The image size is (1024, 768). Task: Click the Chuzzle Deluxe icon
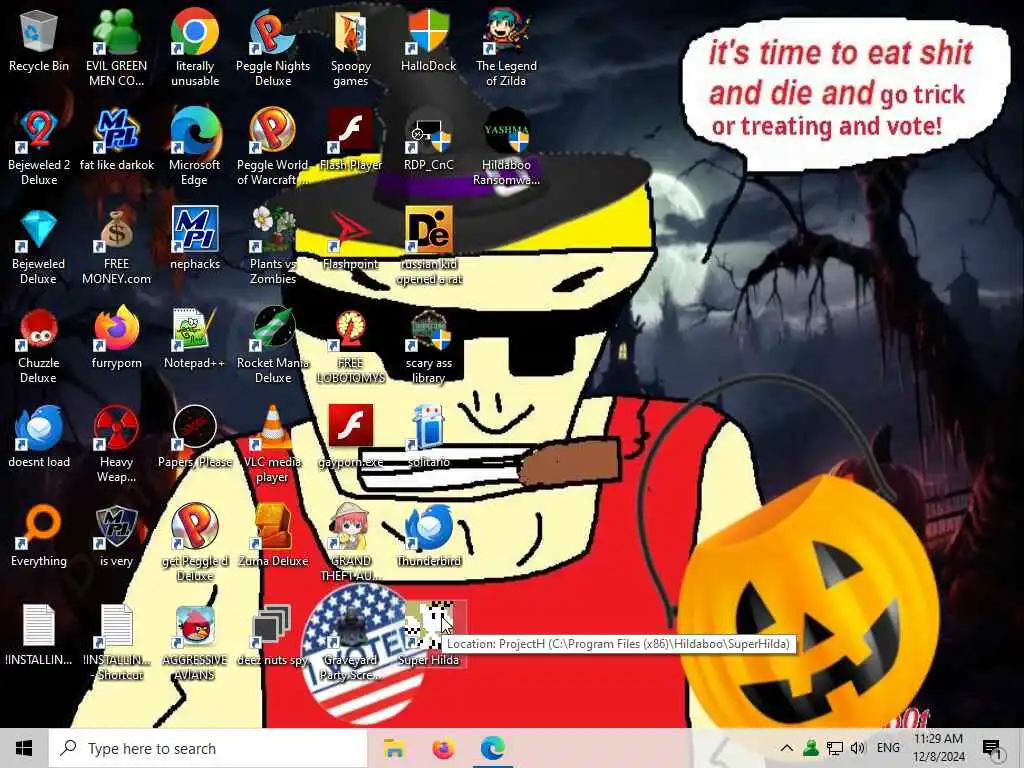tap(39, 346)
